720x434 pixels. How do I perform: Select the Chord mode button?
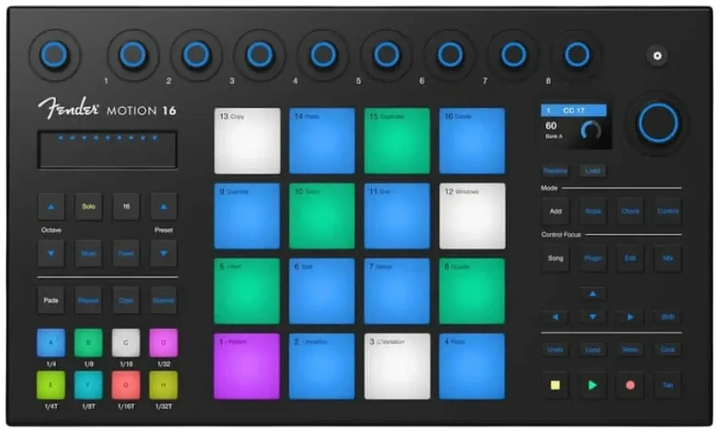click(x=630, y=211)
